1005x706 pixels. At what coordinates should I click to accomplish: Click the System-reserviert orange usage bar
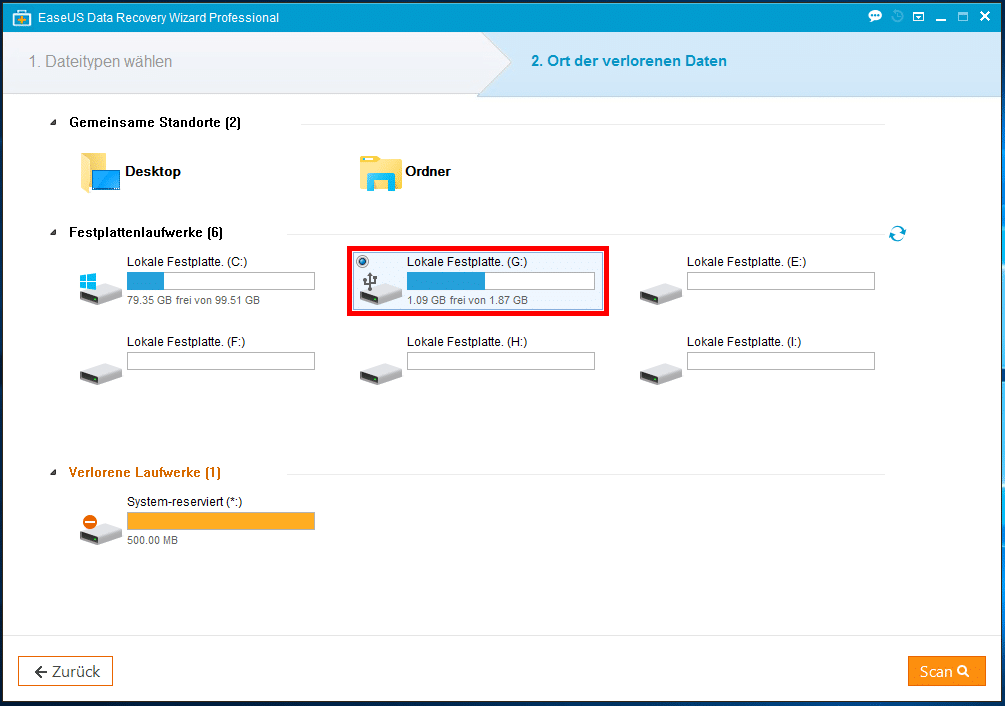point(220,521)
